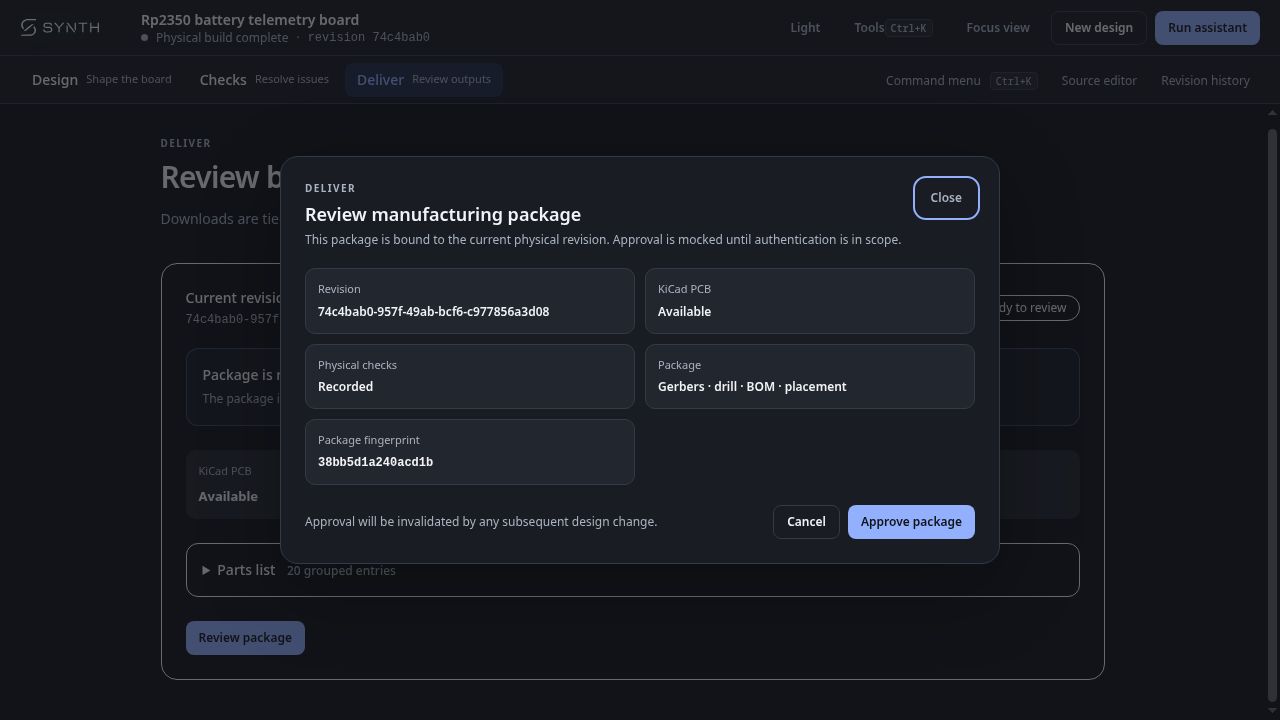The height and width of the screenshot is (720, 1280).
Task: Click project title Rp2350 battery telemetry board
Action: point(250,19)
